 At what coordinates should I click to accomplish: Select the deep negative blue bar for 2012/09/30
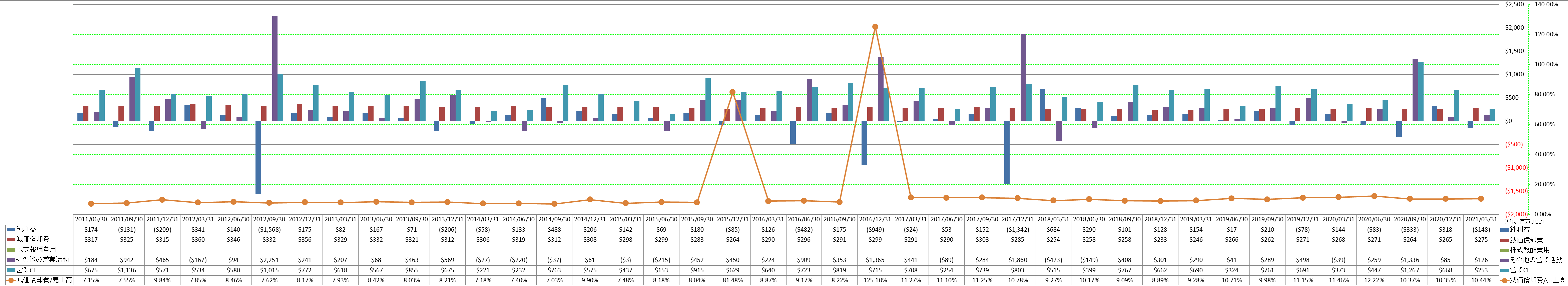pyautogui.click(x=258, y=158)
